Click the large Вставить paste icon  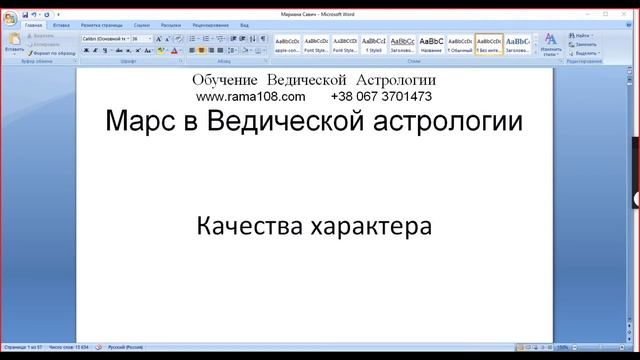pyautogui.click(x=15, y=39)
